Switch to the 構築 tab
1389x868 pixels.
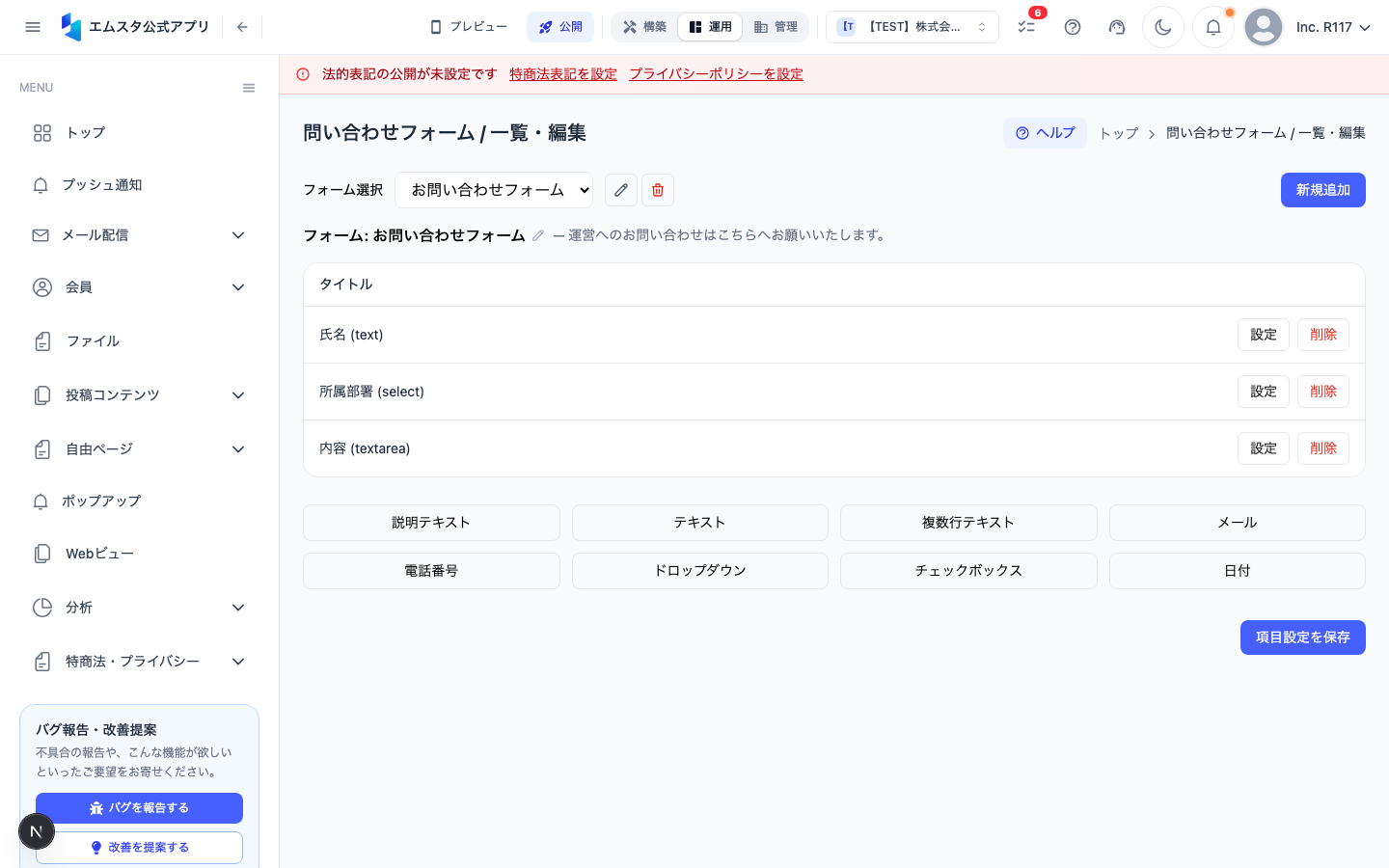(x=644, y=27)
